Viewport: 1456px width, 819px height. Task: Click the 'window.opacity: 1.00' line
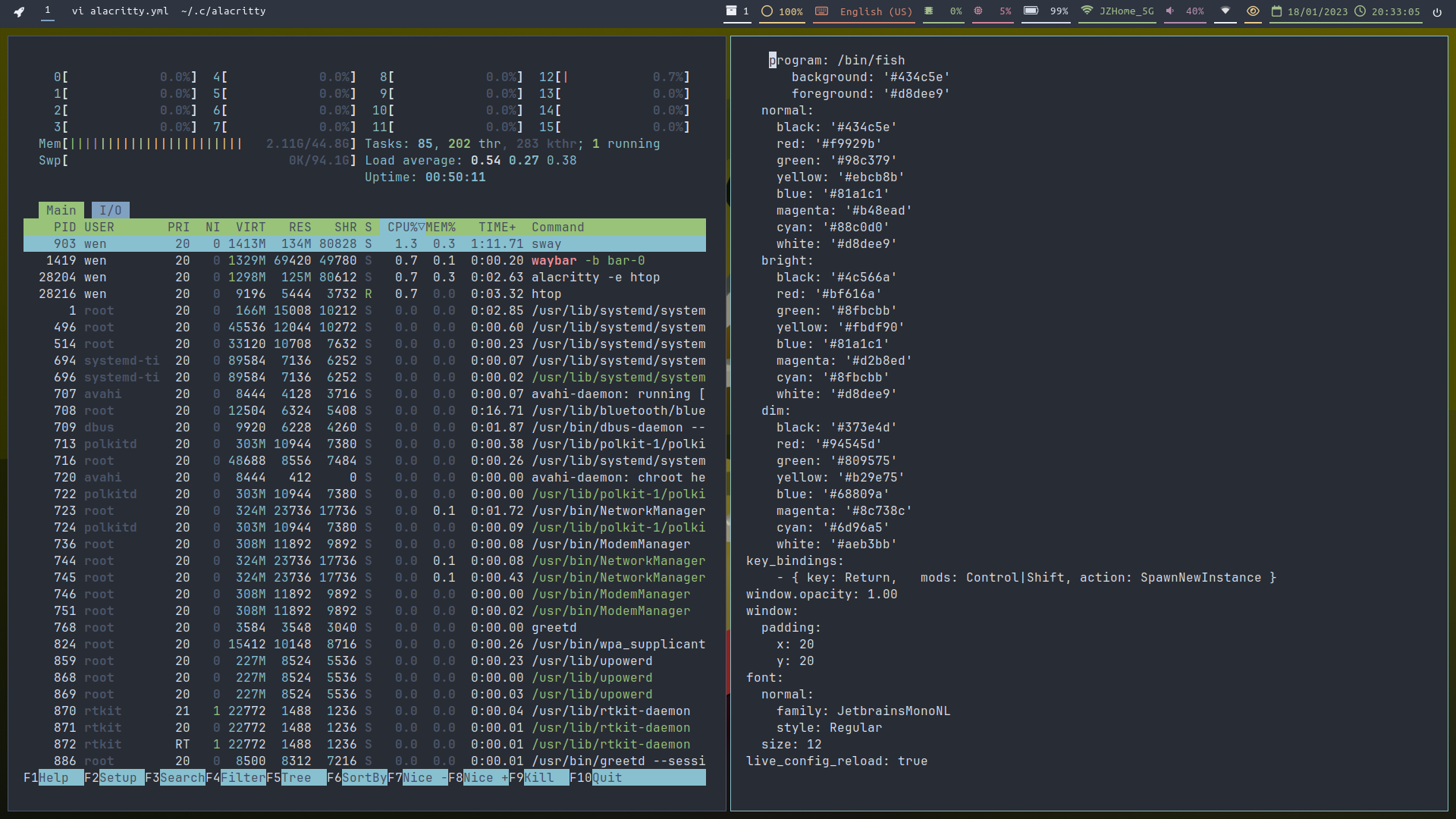click(822, 594)
